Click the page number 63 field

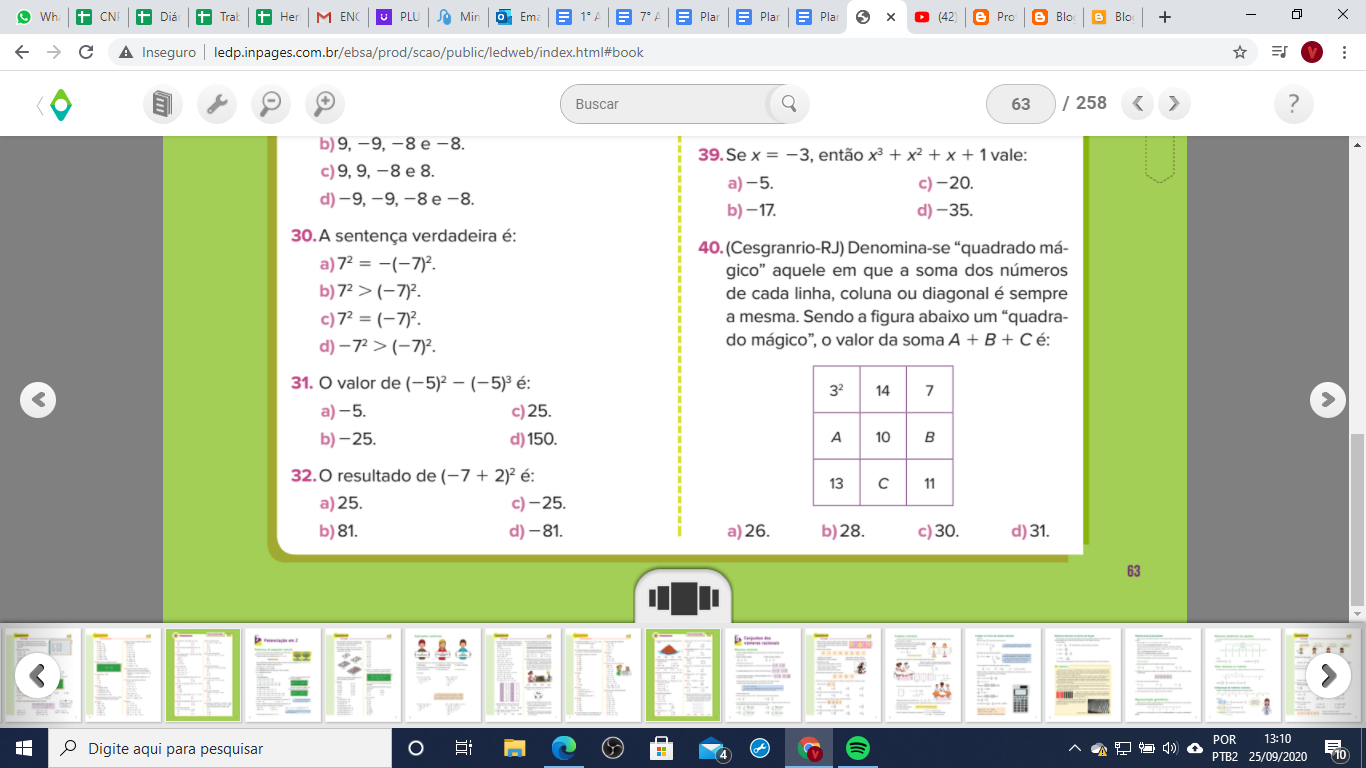1021,104
